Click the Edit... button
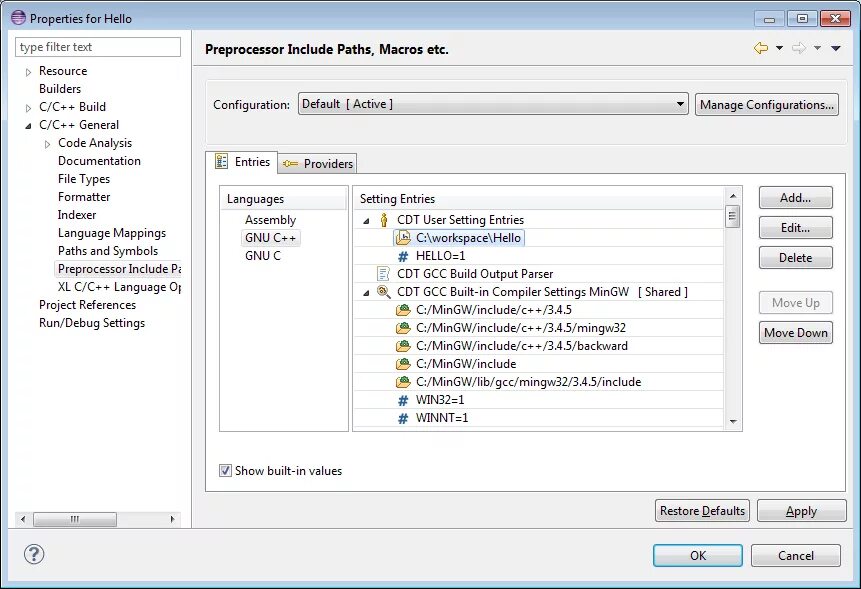The image size is (861, 589). [x=796, y=228]
